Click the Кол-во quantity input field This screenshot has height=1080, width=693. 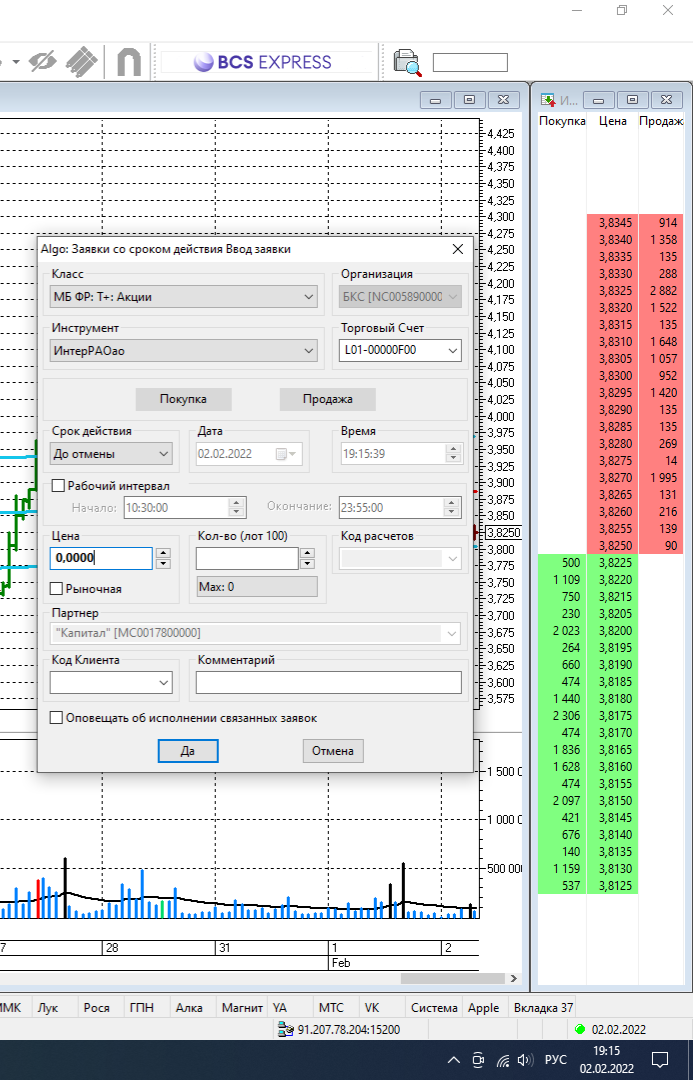click(x=248, y=558)
